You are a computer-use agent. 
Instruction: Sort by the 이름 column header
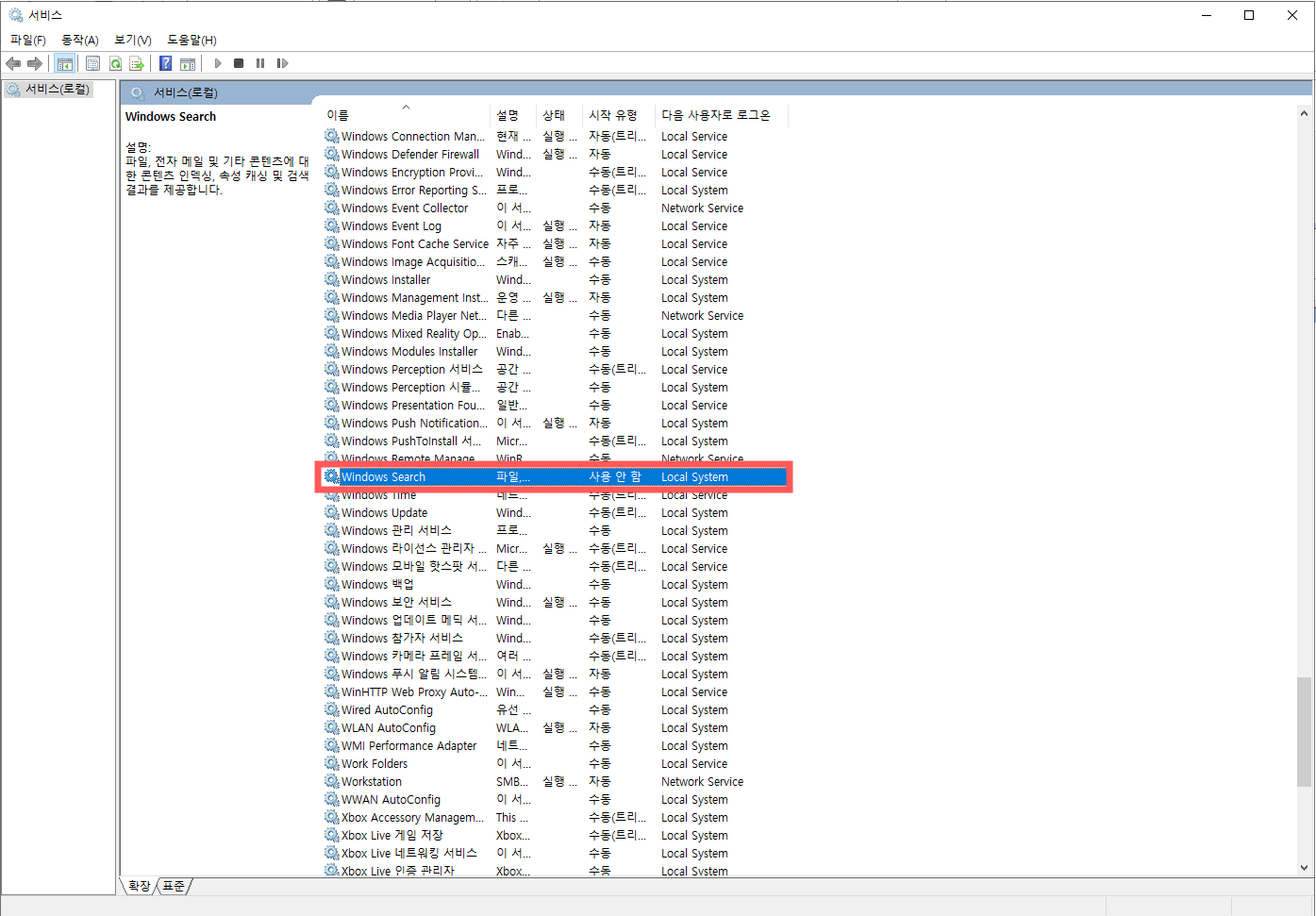(x=406, y=115)
